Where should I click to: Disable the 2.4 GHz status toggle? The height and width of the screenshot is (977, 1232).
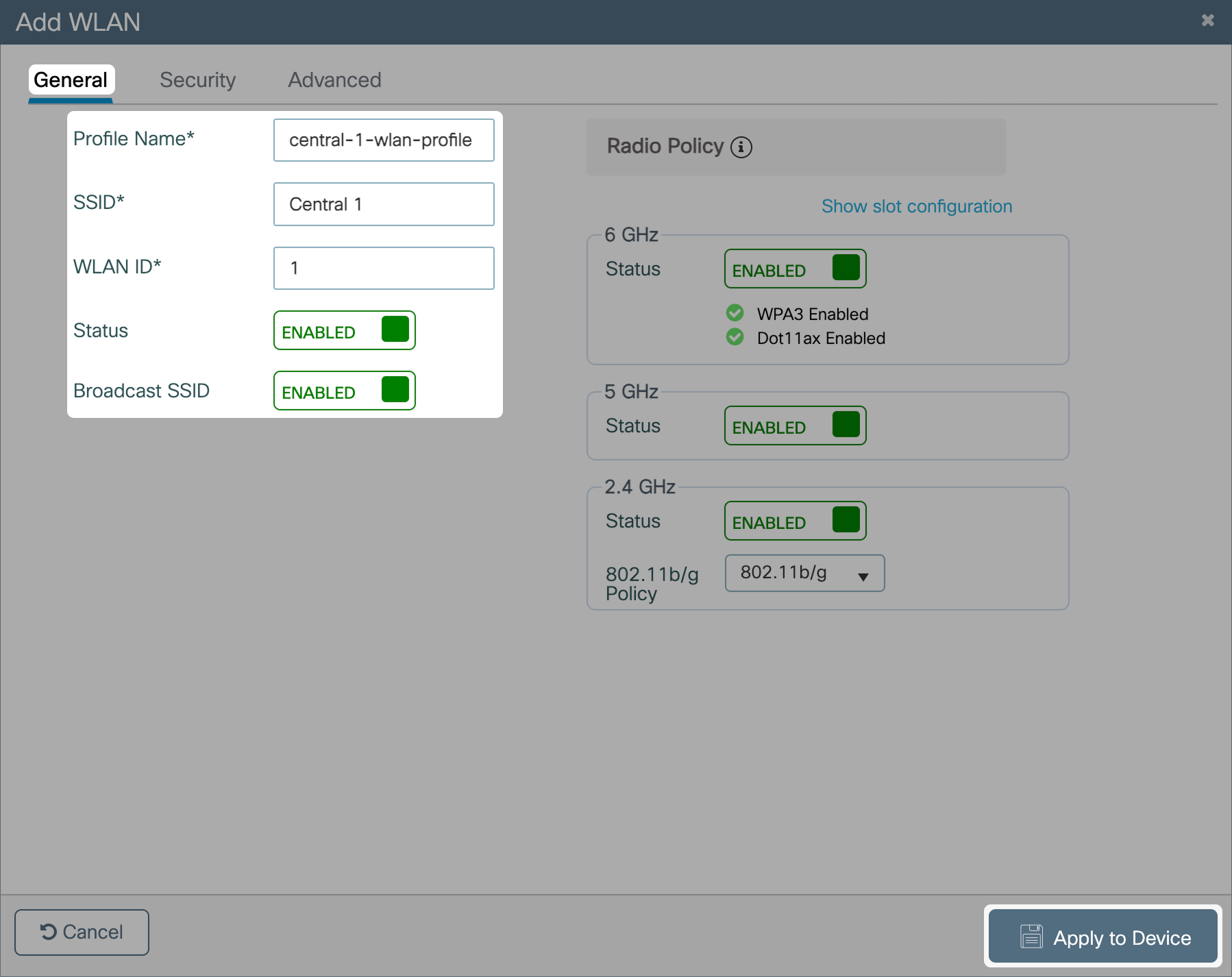point(795,521)
